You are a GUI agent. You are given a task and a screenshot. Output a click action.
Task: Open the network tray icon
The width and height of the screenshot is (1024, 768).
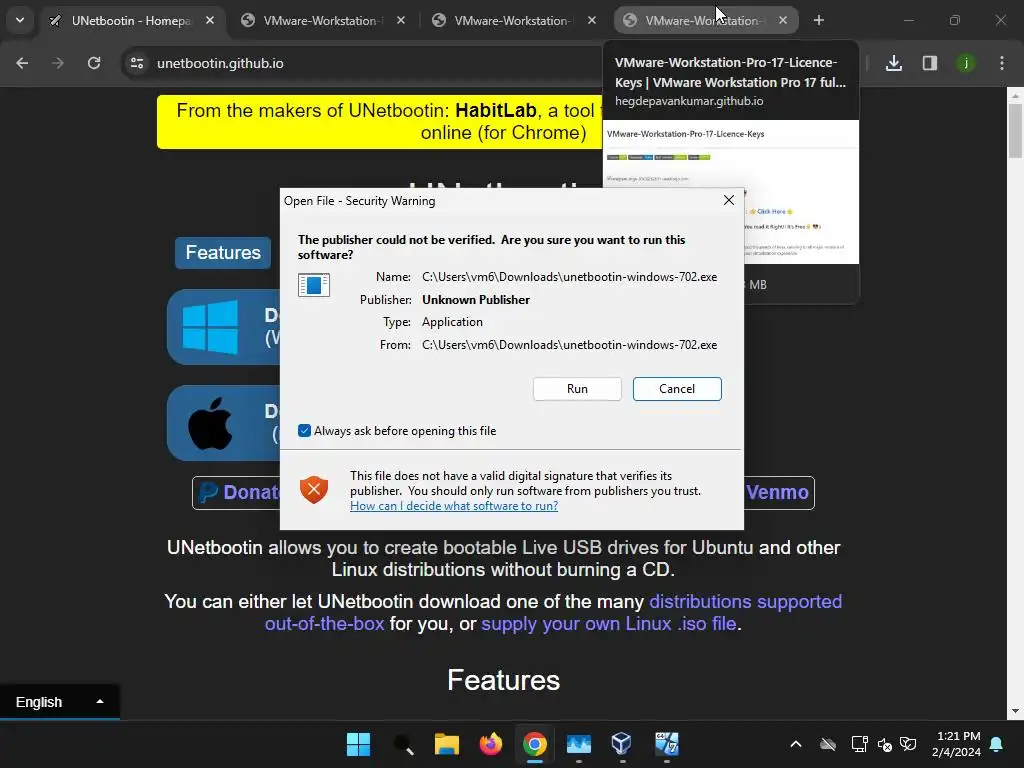[x=859, y=744]
